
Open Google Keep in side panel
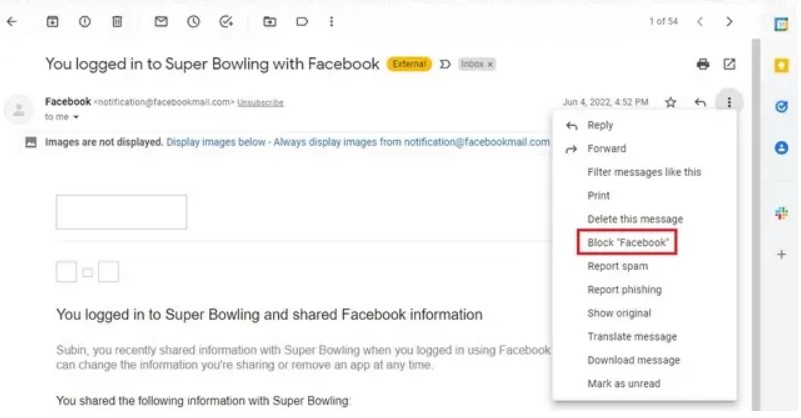781,66
